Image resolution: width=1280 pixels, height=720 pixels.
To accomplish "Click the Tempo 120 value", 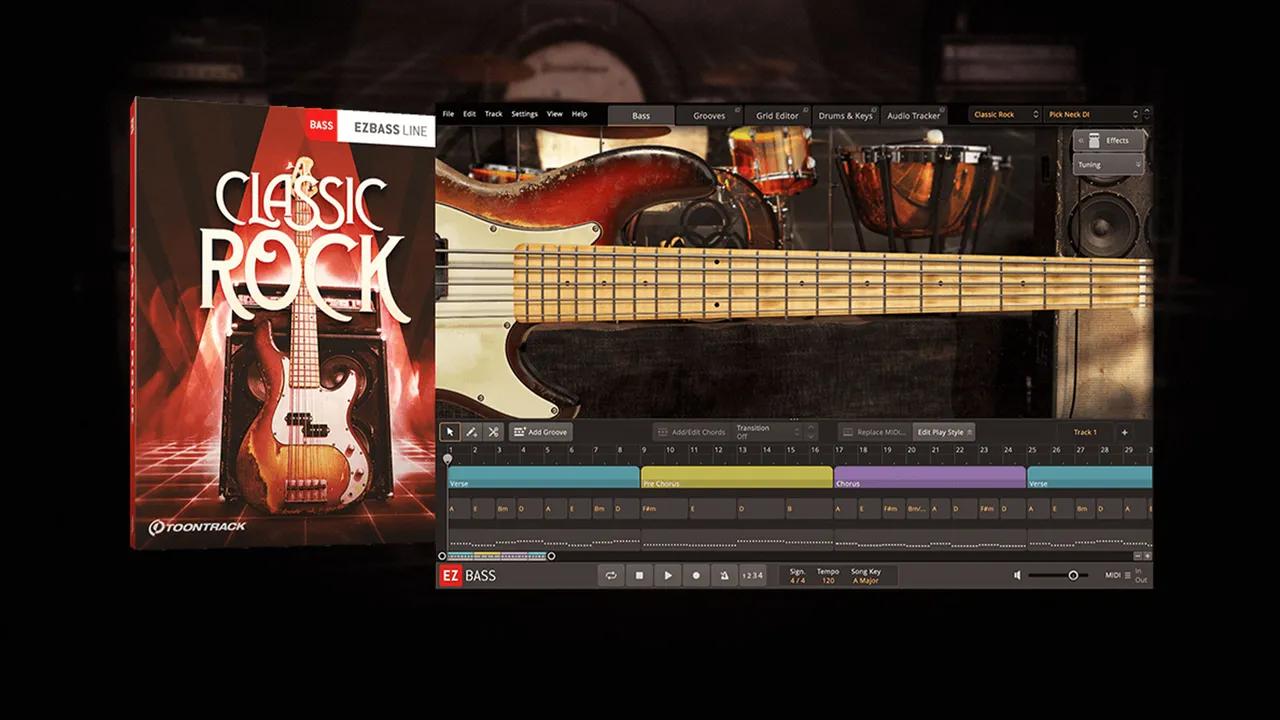I will tap(828, 580).
